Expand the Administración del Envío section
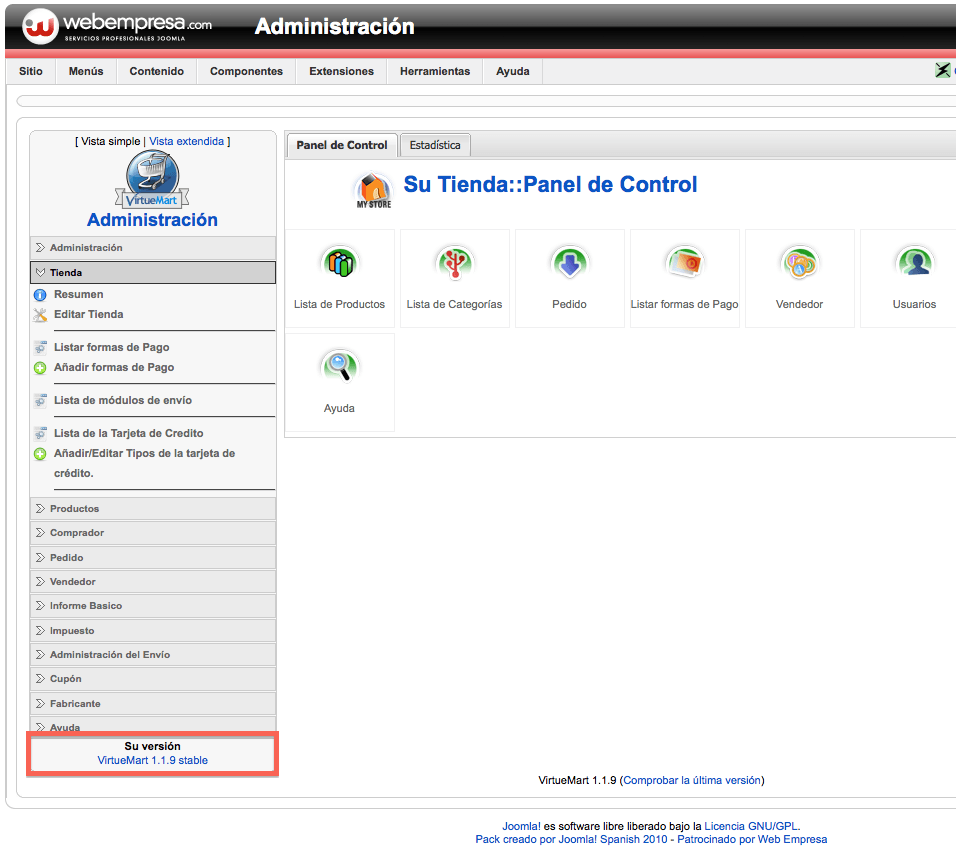956x857 pixels. tap(152, 655)
